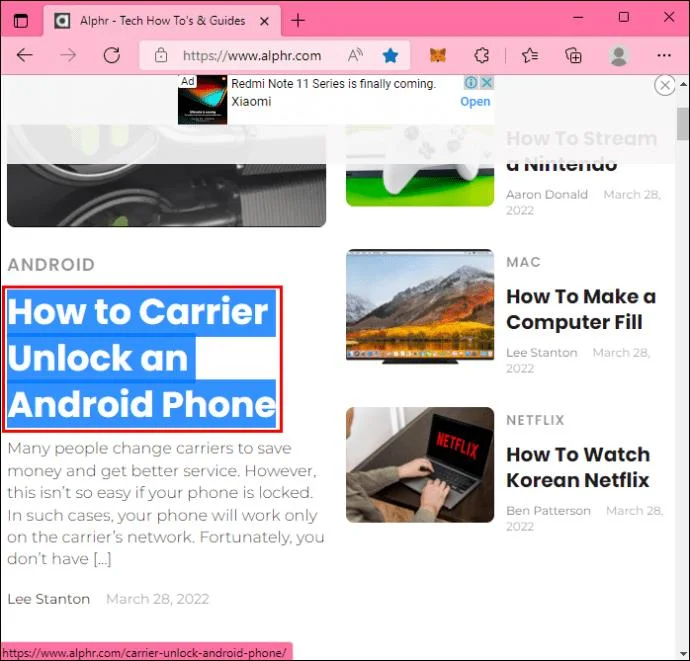Dismiss the banner with circled X button
Viewport: 690px width, 661px height.
tap(665, 85)
